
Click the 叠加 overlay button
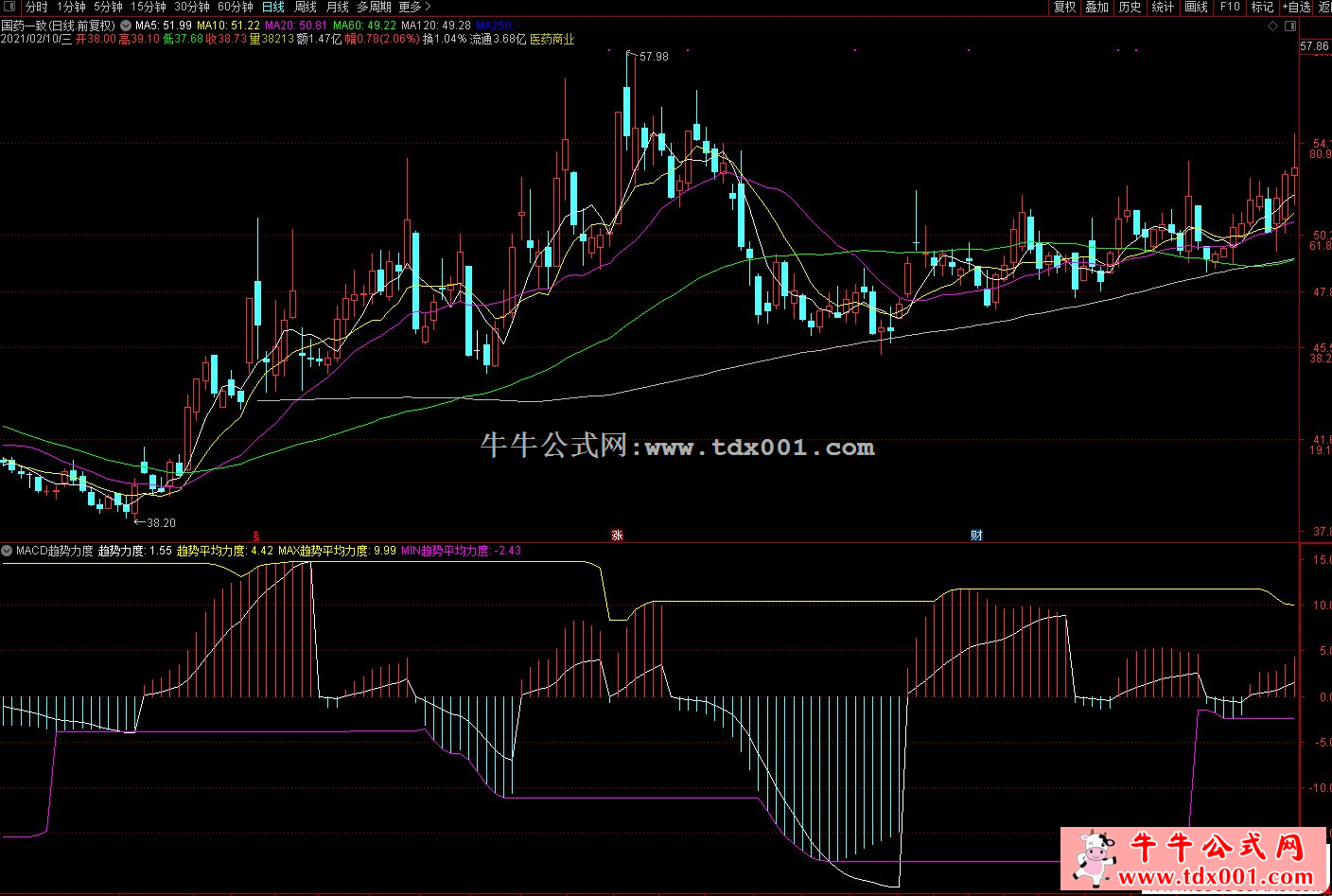point(1097,7)
